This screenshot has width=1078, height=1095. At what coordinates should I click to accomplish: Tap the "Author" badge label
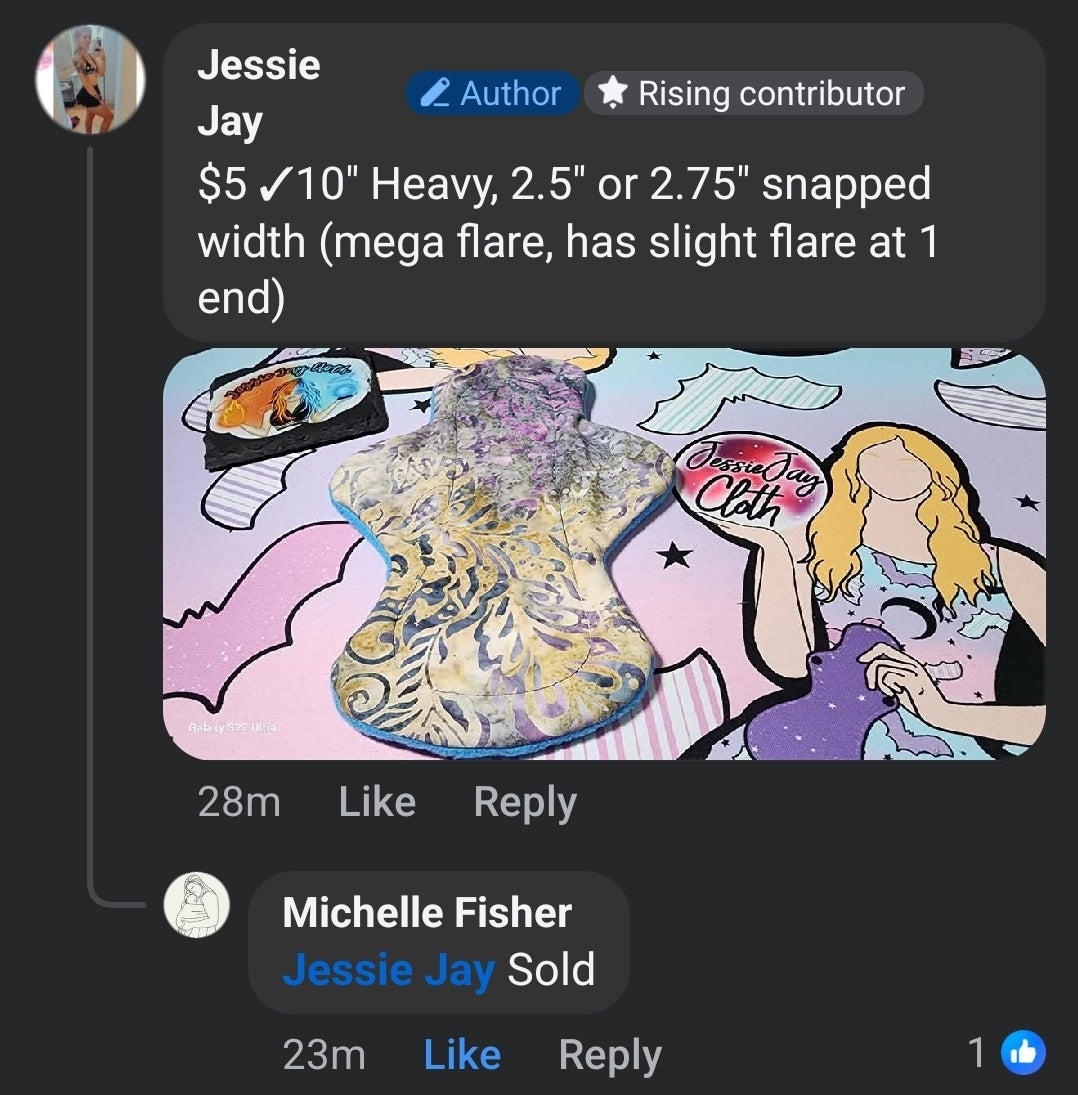pyautogui.click(x=510, y=93)
